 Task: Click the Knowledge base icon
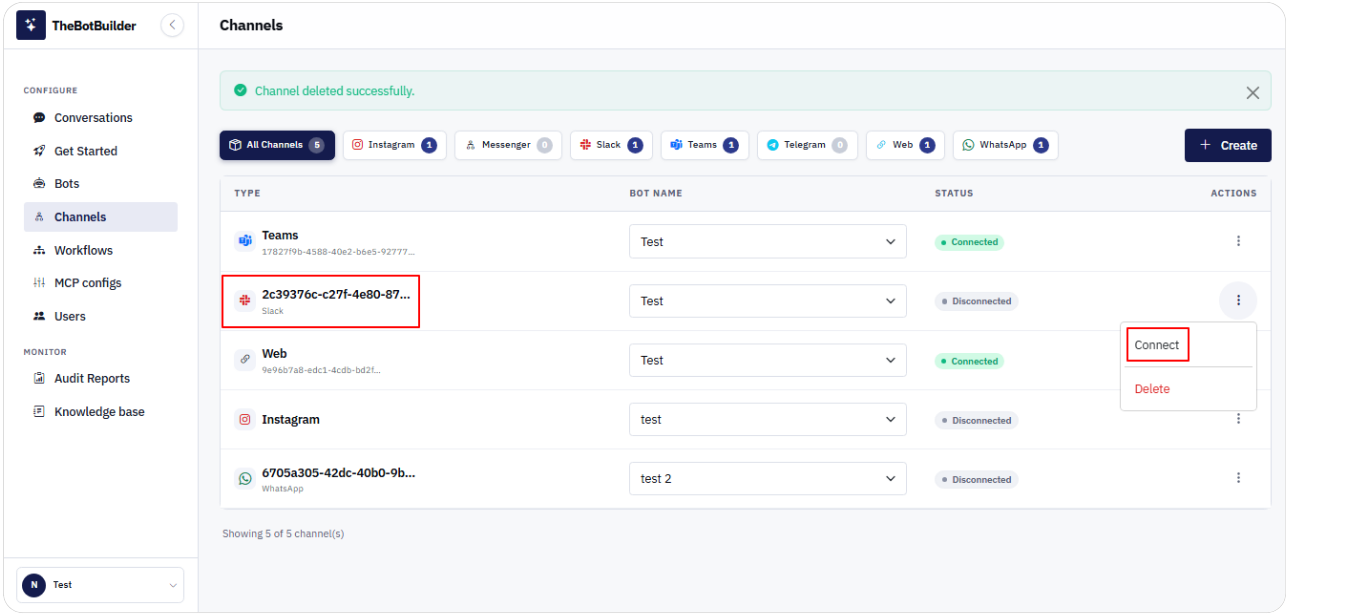(x=39, y=411)
